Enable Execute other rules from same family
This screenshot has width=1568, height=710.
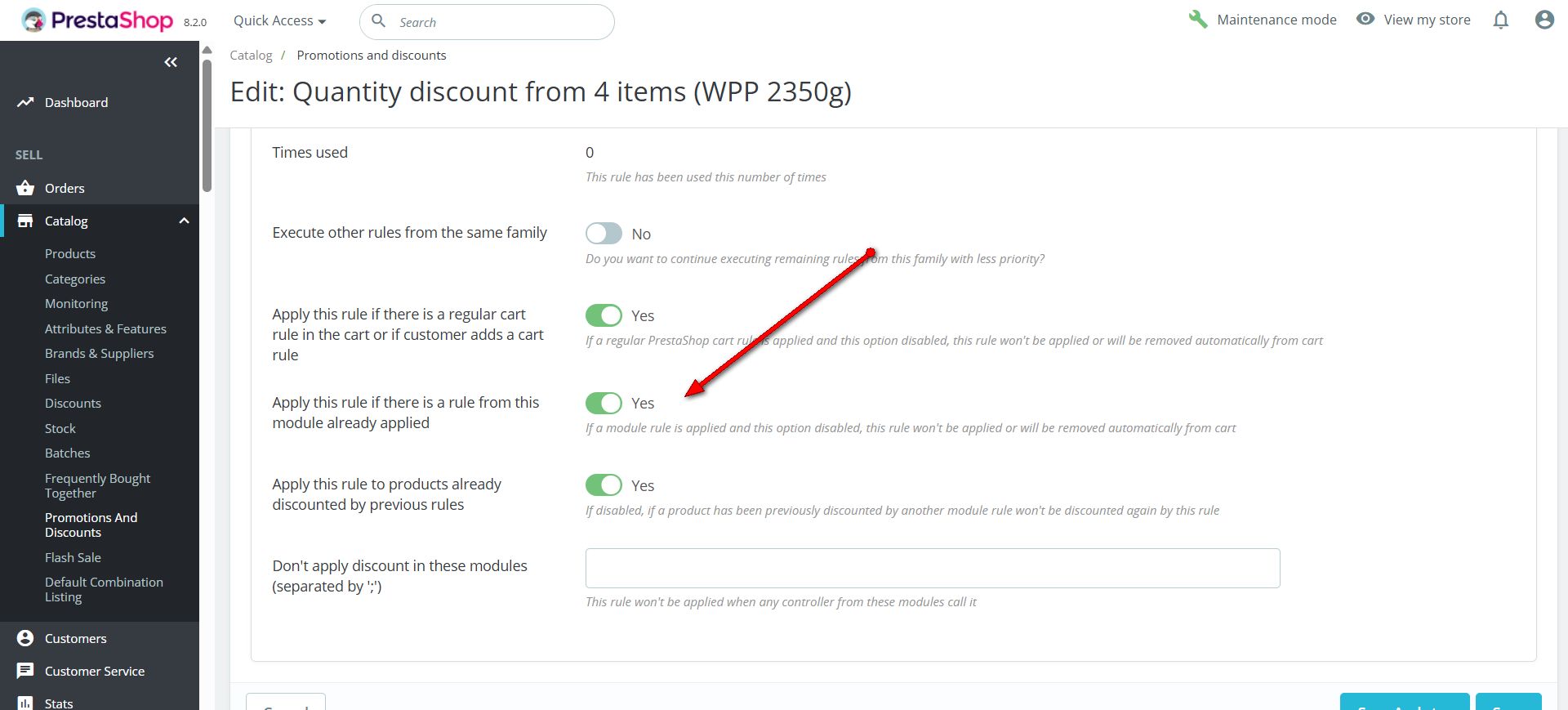604,234
